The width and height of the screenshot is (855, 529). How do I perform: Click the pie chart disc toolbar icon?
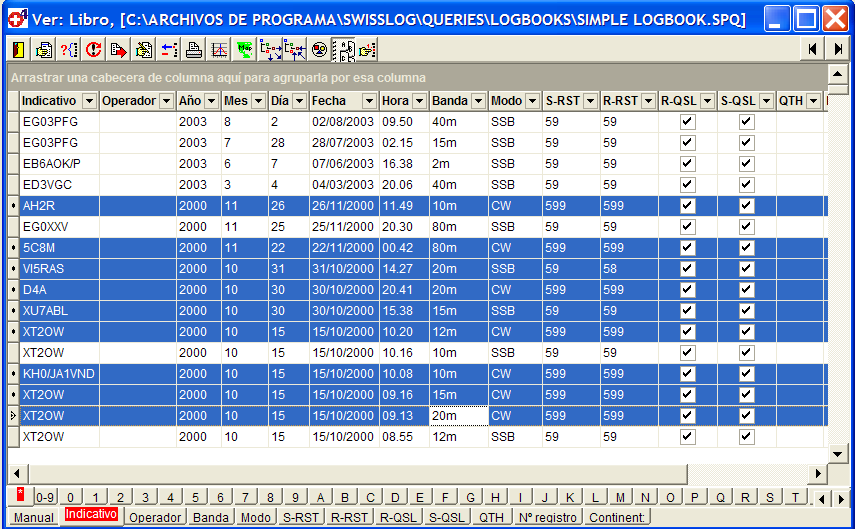319,49
